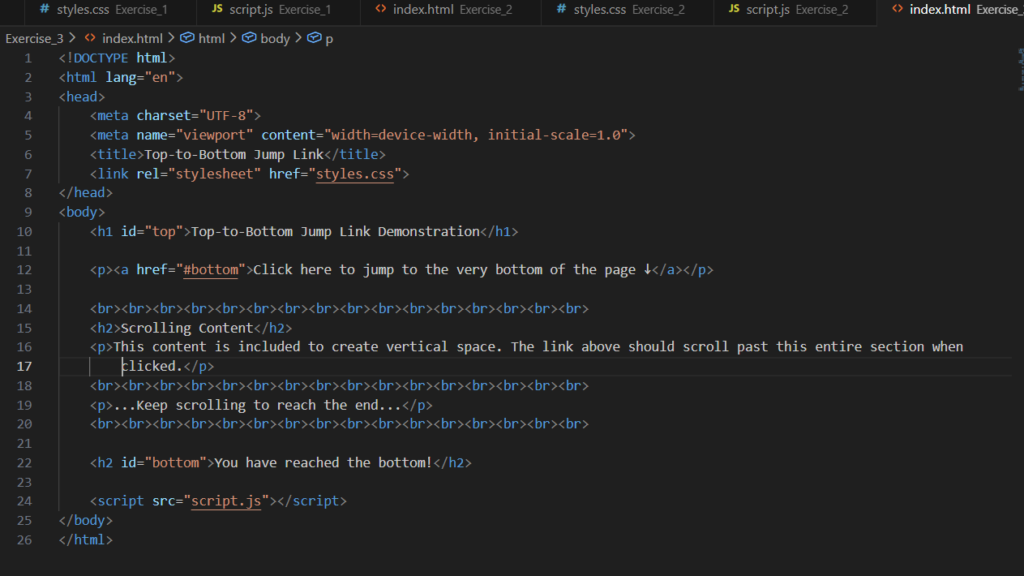
Task: Expand the body breadcrumb symbol list
Action: [x=274, y=38]
